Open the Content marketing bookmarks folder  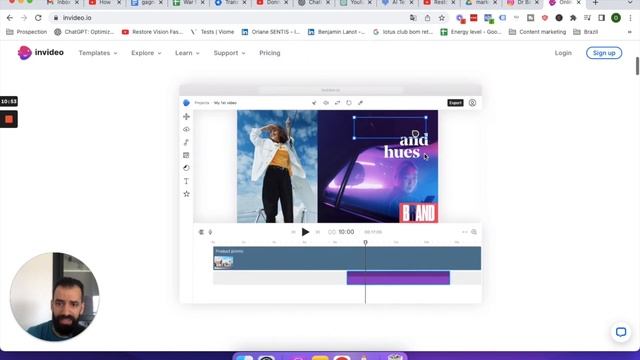[538, 32]
